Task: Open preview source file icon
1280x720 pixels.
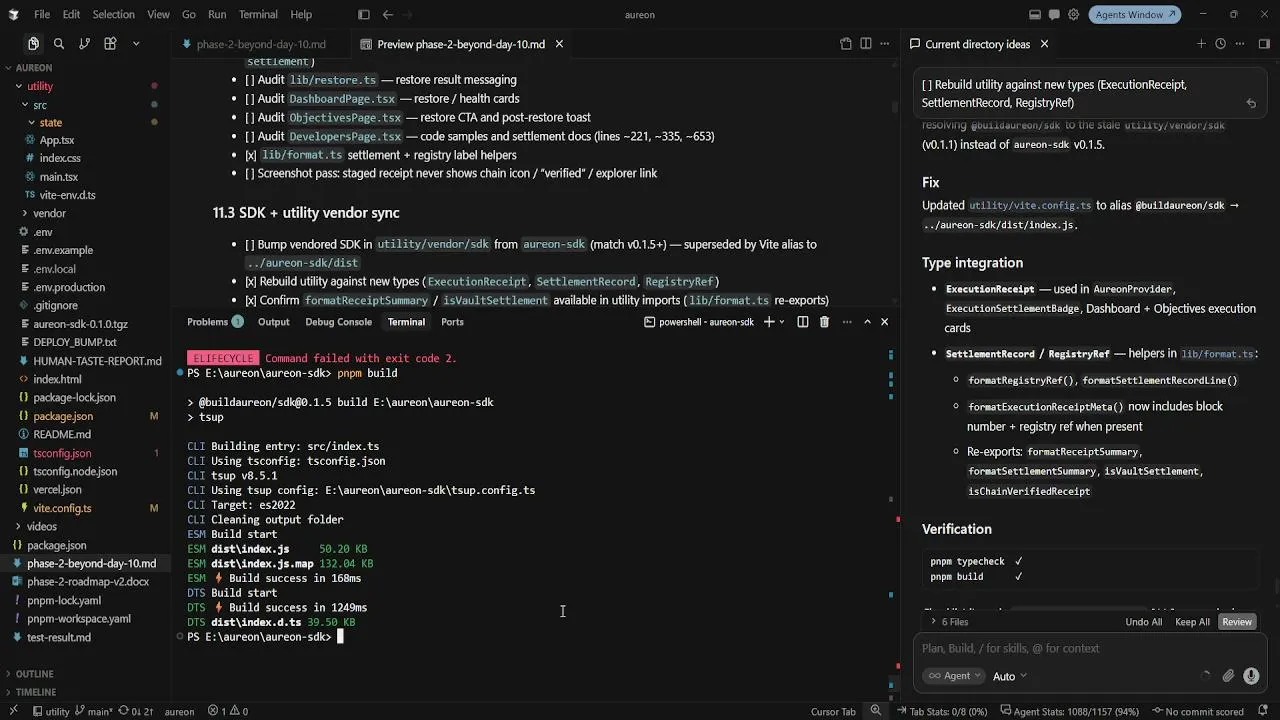Action: (846, 44)
